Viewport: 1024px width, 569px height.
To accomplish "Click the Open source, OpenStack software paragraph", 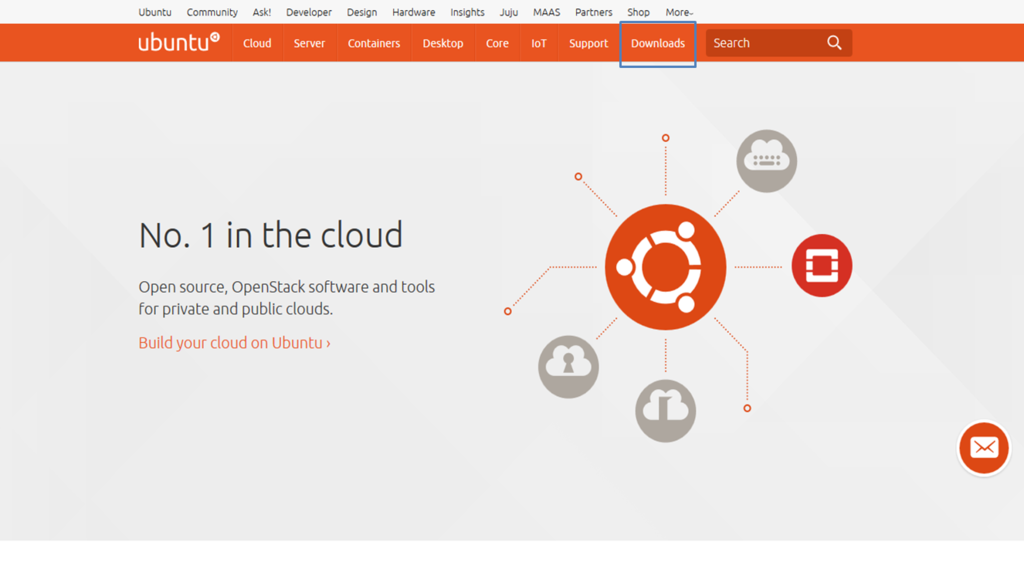I will click(x=287, y=298).
